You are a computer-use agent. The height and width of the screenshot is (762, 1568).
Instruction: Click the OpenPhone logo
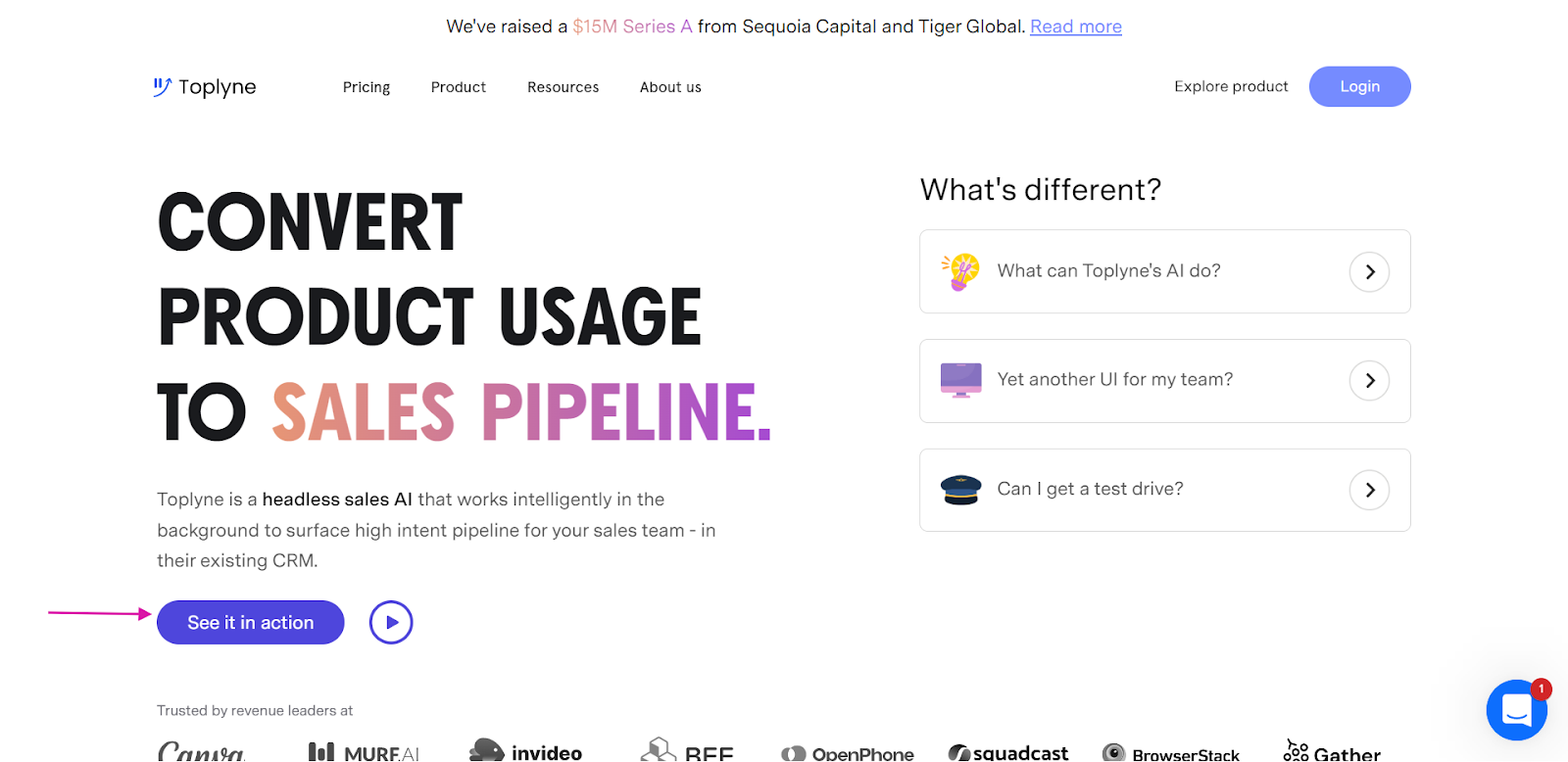click(x=848, y=753)
